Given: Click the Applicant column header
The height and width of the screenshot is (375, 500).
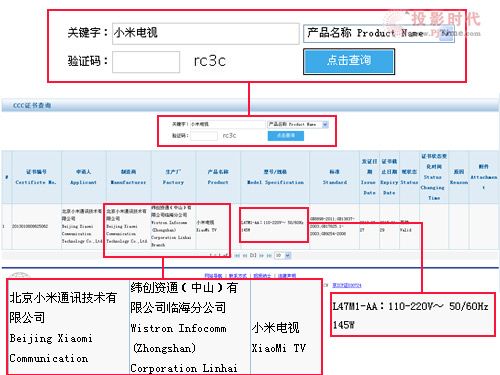Looking at the screenshot, I should (83, 177).
